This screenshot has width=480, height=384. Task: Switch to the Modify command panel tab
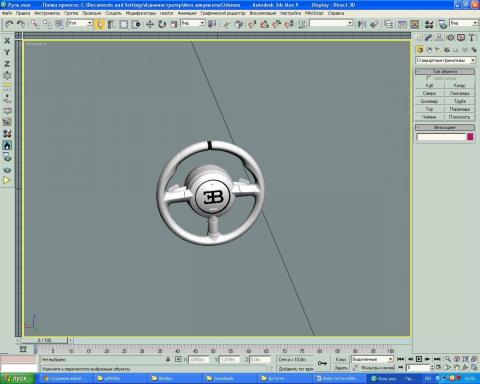tap(428, 38)
